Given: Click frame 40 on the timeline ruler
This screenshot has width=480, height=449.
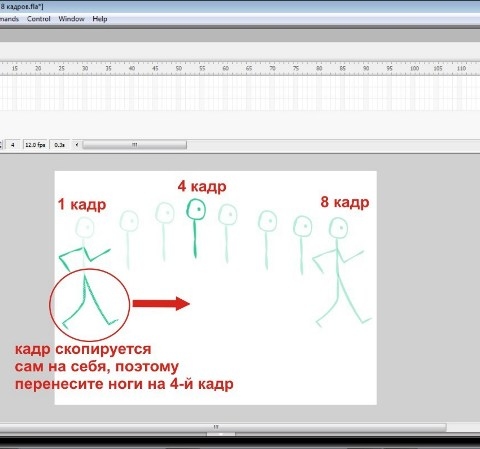Looking at the screenshot, I should coord(132,68).
